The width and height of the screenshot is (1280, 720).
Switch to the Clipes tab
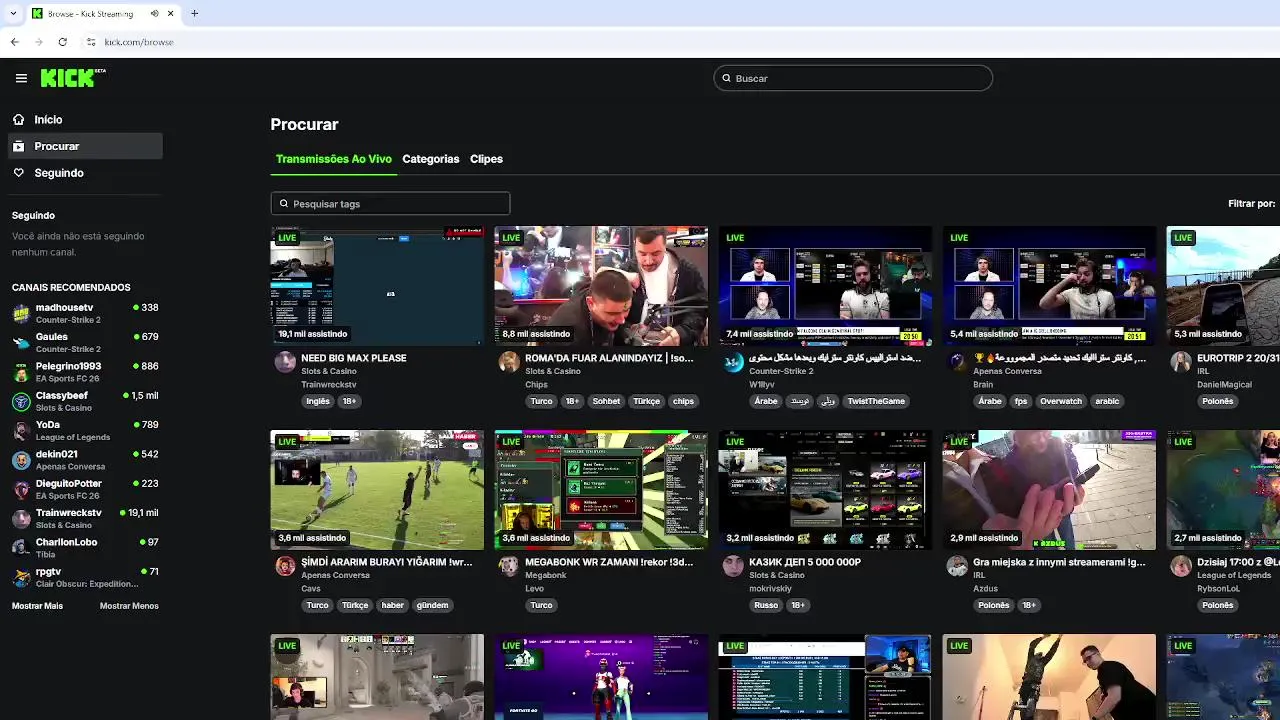click(486, 159)
